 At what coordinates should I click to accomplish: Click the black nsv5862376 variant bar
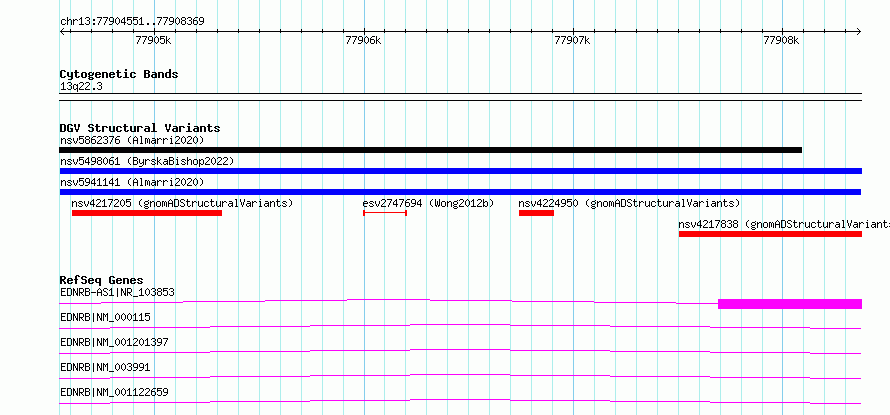pyautogui.click(x=430, y=150)
